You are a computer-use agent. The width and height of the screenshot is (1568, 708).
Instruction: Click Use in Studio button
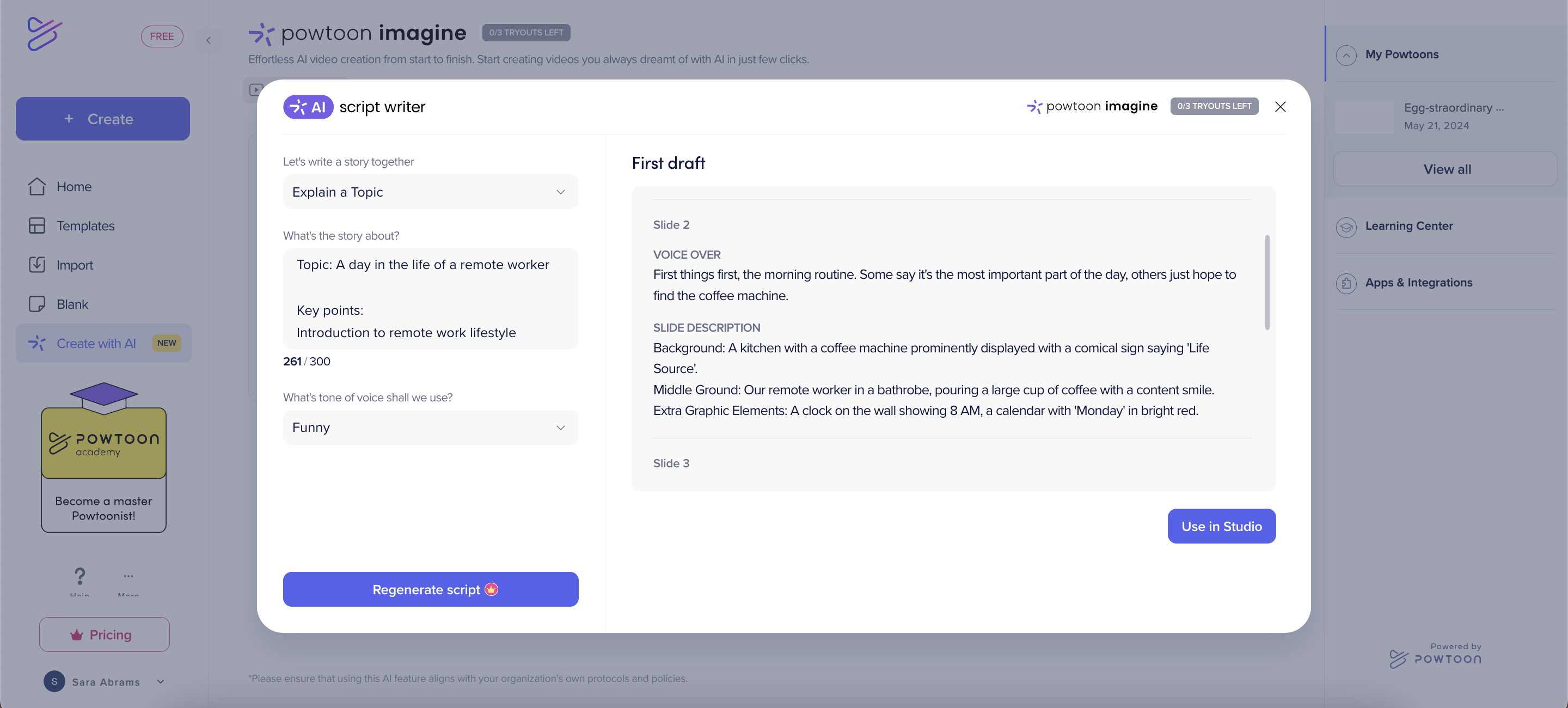coord(1221,526)
